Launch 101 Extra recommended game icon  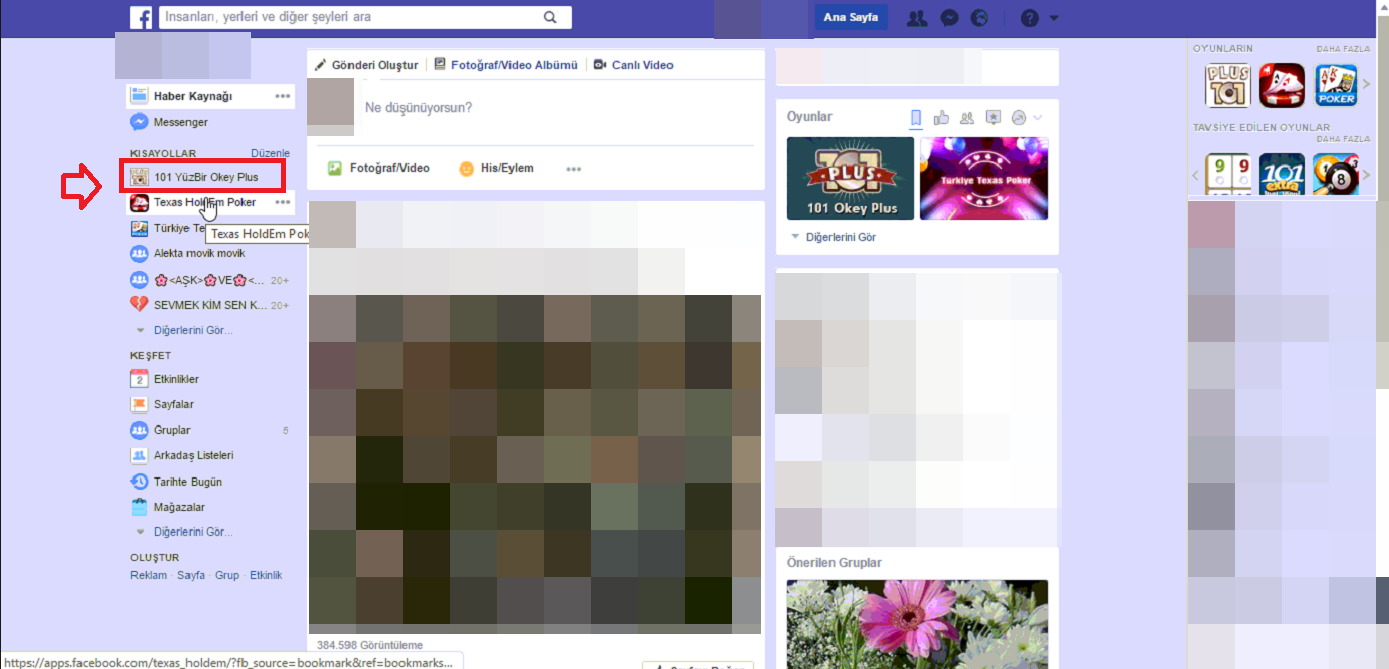(x=1282, y=175)
